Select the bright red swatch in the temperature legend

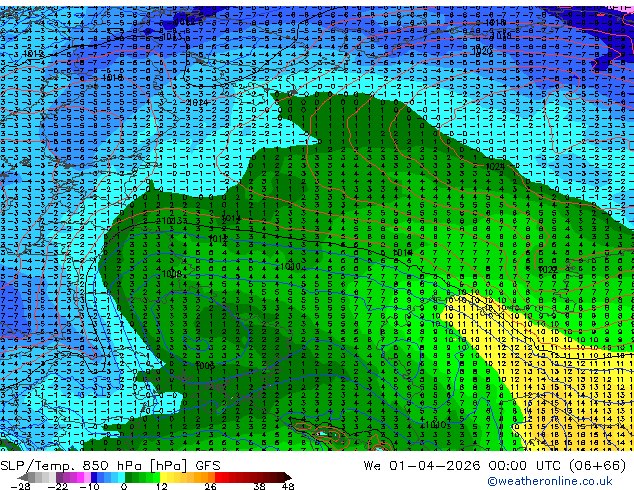[218, 477]
